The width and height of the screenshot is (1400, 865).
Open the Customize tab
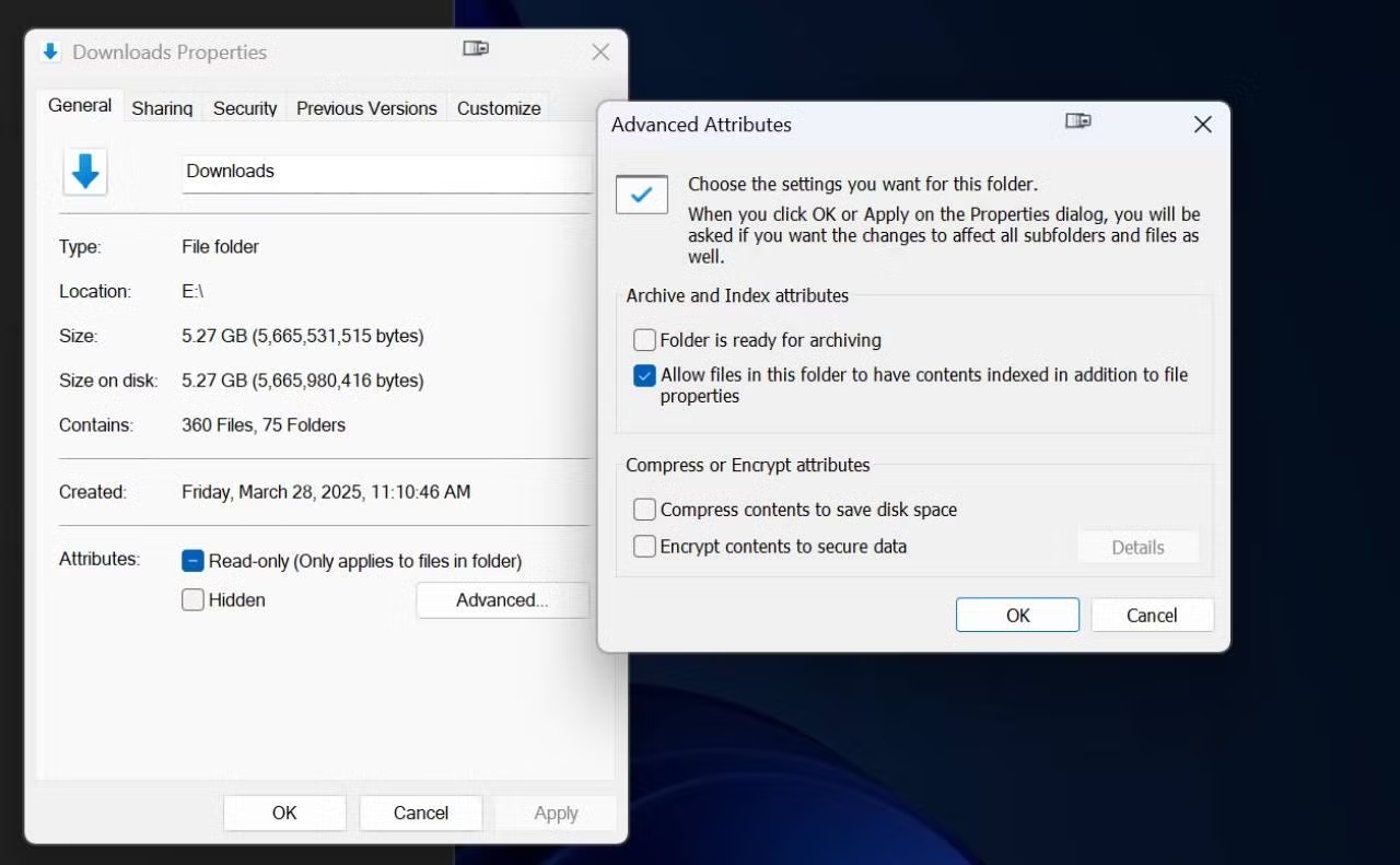[x=498, y=107]
